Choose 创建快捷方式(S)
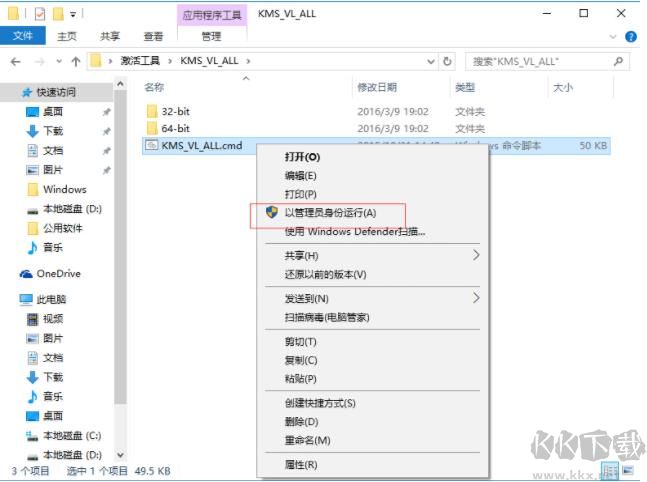Screen dimensions: 647x482 pos(320,403)
